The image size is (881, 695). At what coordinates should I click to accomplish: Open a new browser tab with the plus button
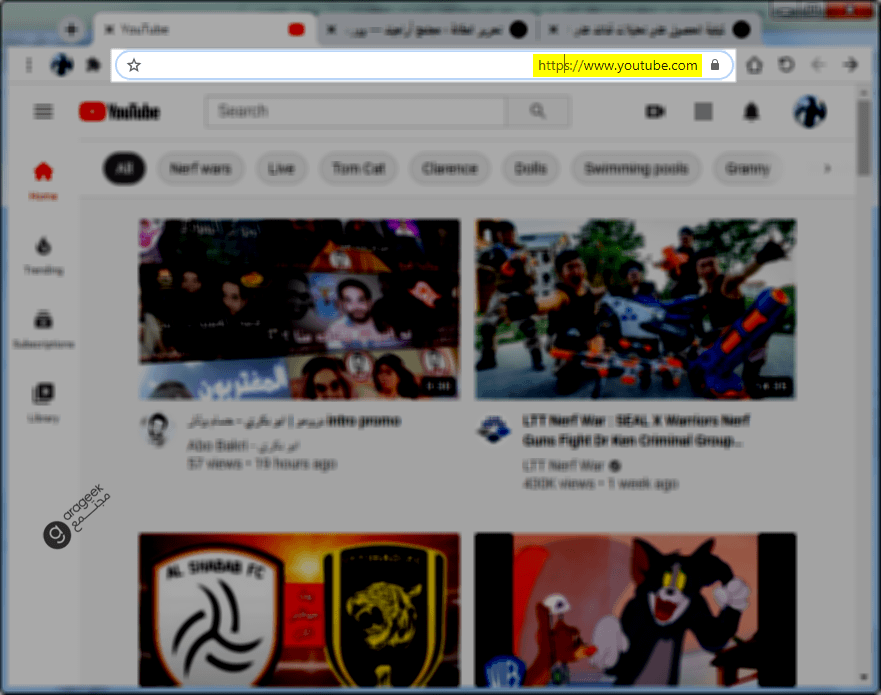tap(71, 29)
